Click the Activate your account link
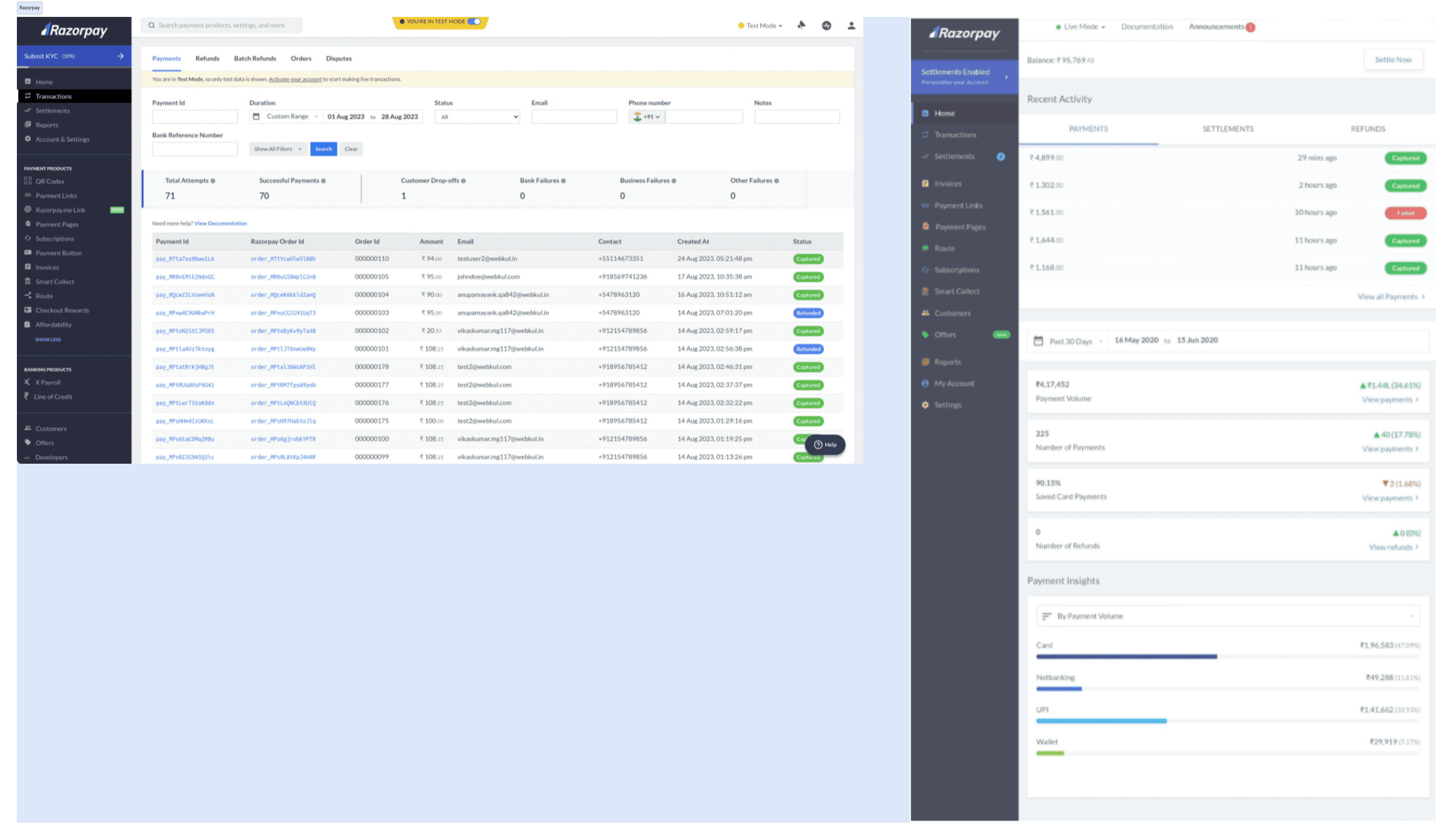This screenshot has width=1453, height=840. (295, 79)
